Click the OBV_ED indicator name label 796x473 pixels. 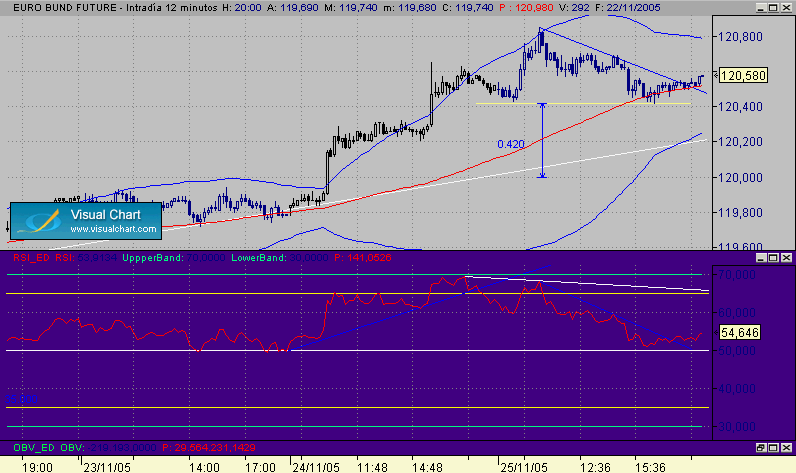click(x=34, y=448)
